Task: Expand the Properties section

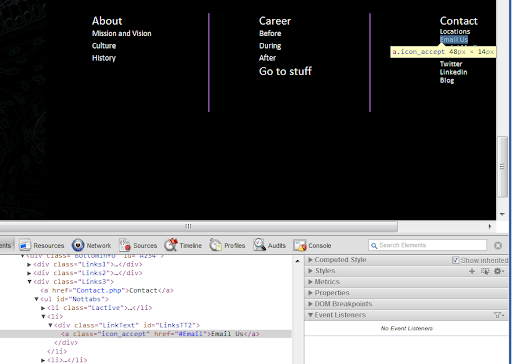Action: point(310,293)
